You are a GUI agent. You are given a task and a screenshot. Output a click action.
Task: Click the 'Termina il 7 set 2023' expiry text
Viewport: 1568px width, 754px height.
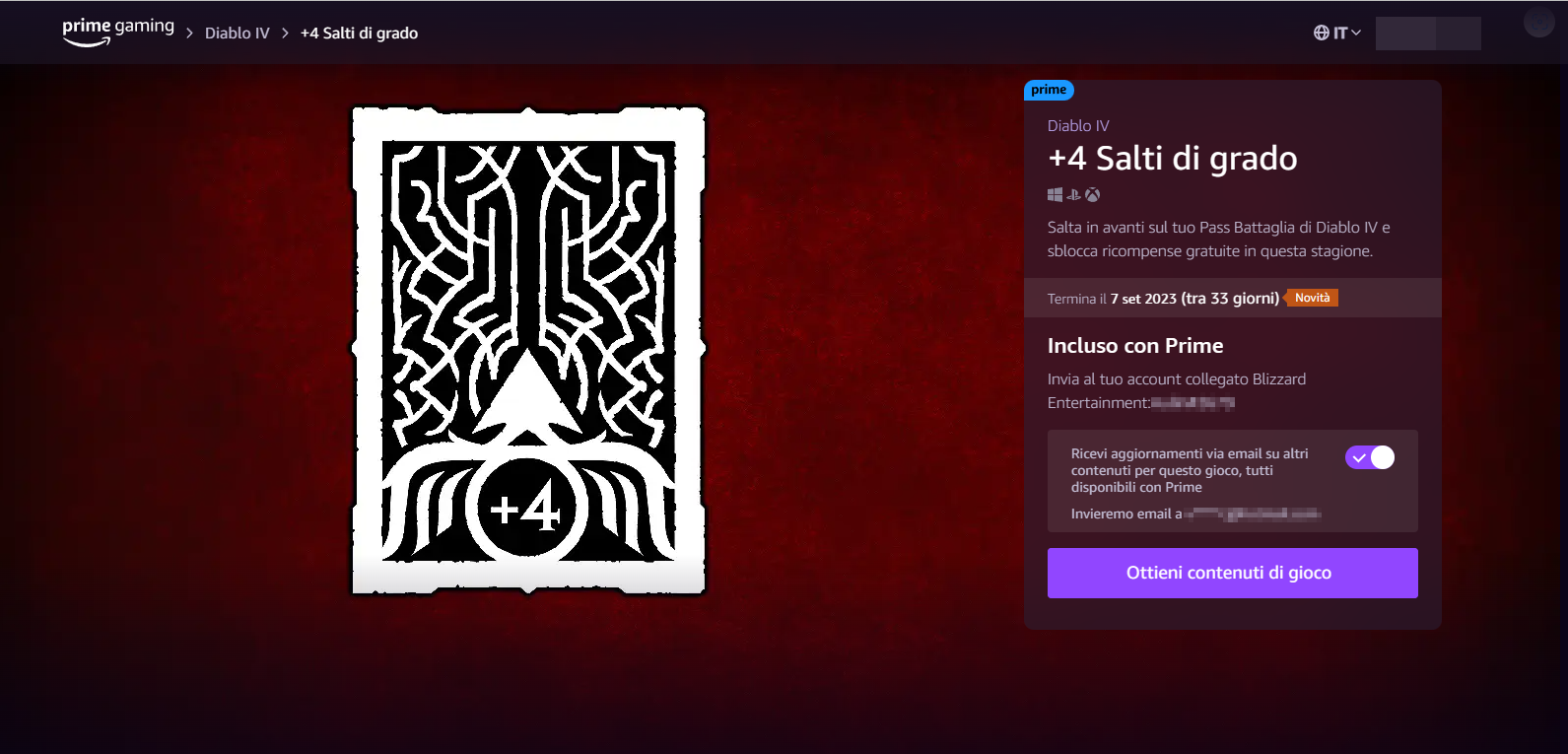click(1163, 299)
